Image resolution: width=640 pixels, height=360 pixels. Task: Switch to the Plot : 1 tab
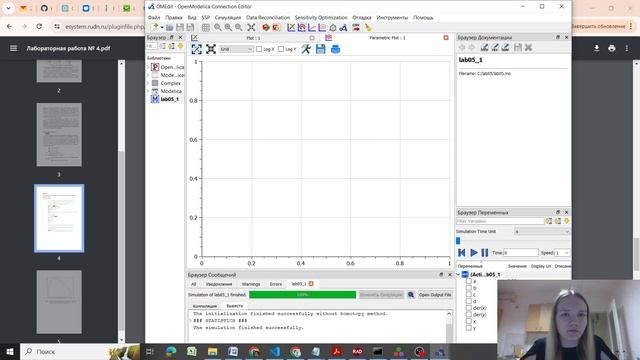point(253,38)
